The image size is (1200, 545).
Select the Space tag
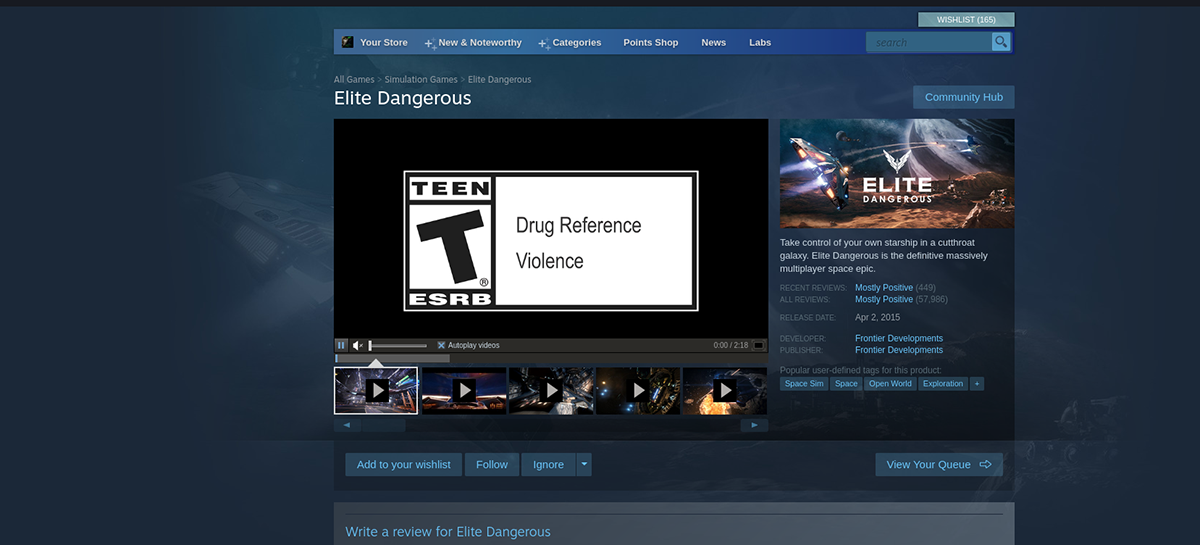tap(846, 384)
